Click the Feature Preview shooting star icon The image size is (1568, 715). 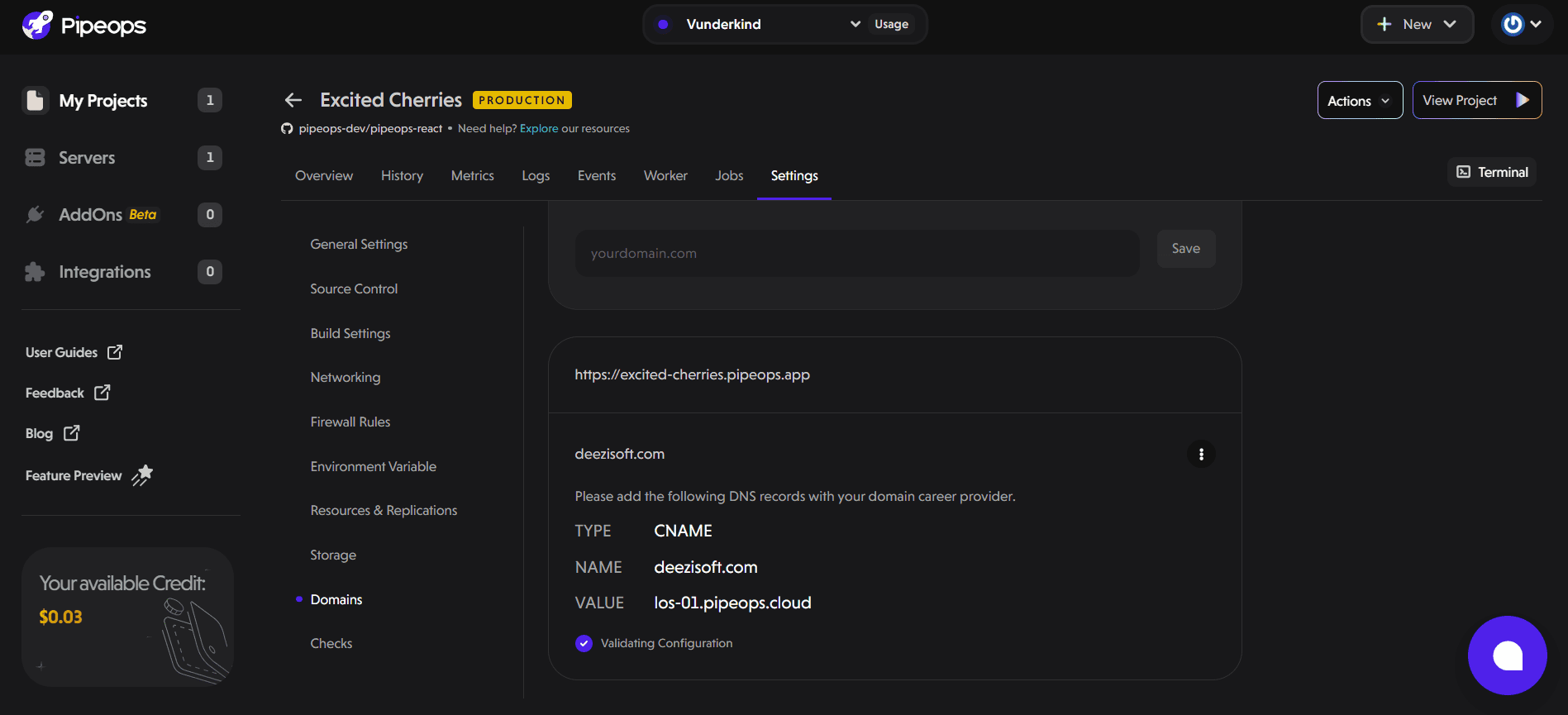pyautogui.click(x=142, y=475)
